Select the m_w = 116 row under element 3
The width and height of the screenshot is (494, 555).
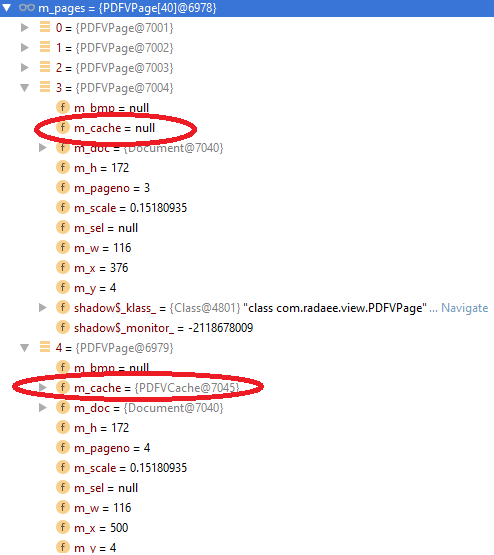pyautogui.click(x=247, y=248)
